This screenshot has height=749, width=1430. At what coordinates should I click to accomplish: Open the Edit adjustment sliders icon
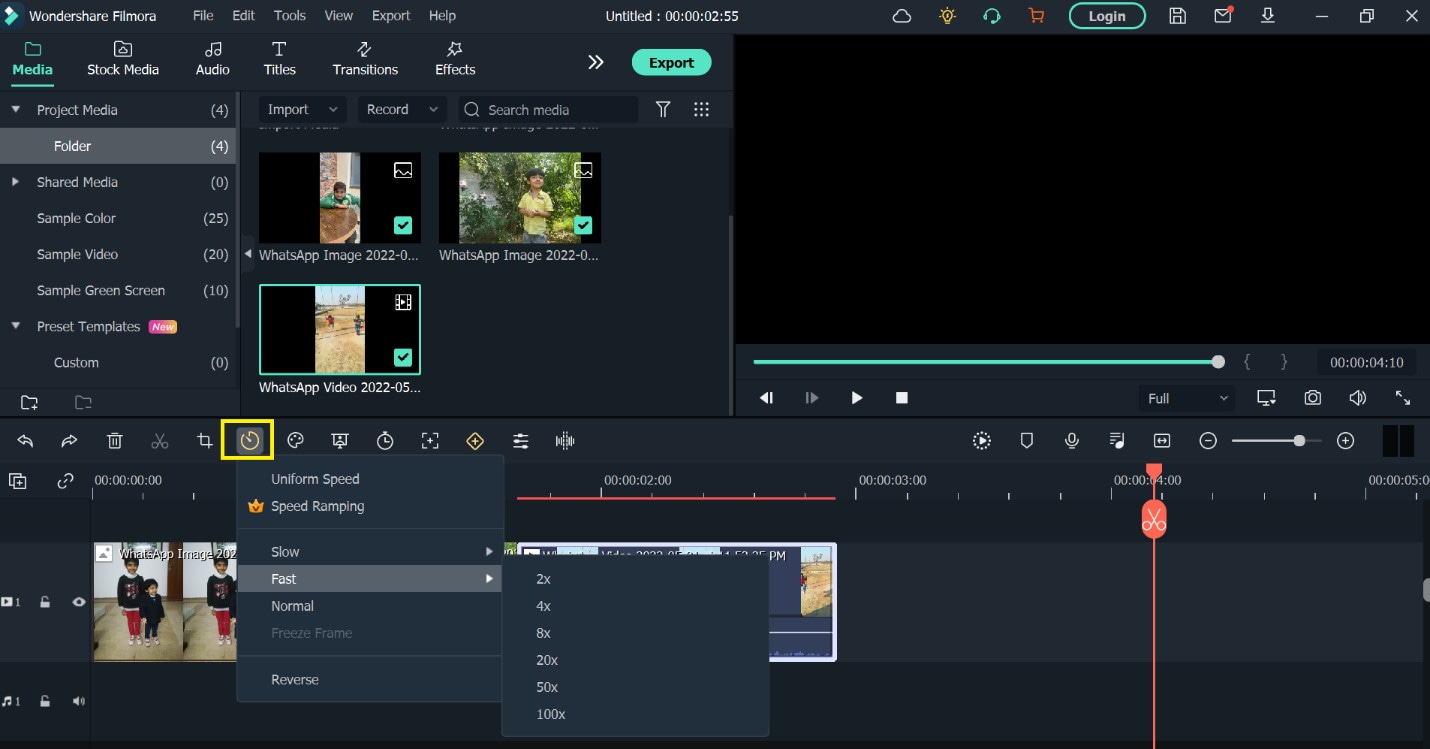click(x=521, y=441)
